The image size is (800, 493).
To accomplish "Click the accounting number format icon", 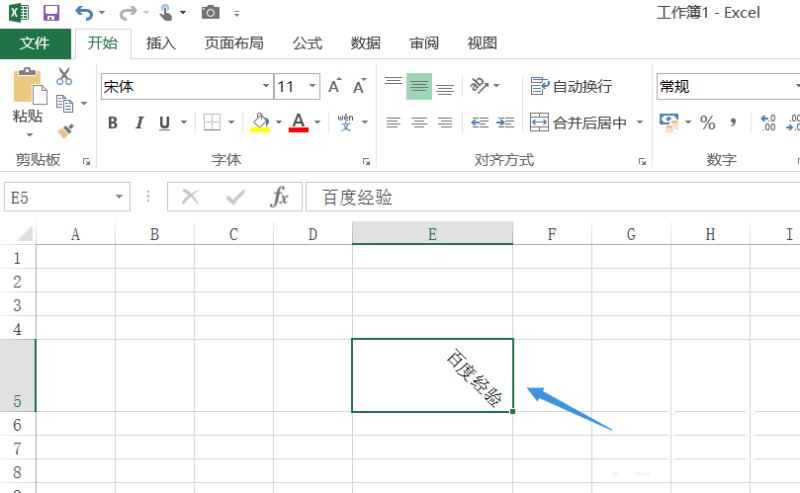I will (669, 122).
